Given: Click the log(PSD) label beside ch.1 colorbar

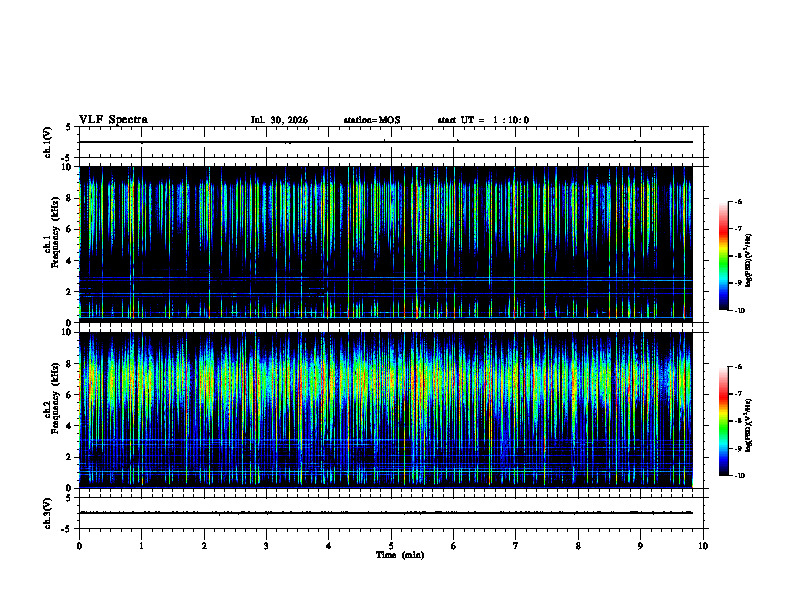Looking at the screenshot, I should tap(749, 260).
